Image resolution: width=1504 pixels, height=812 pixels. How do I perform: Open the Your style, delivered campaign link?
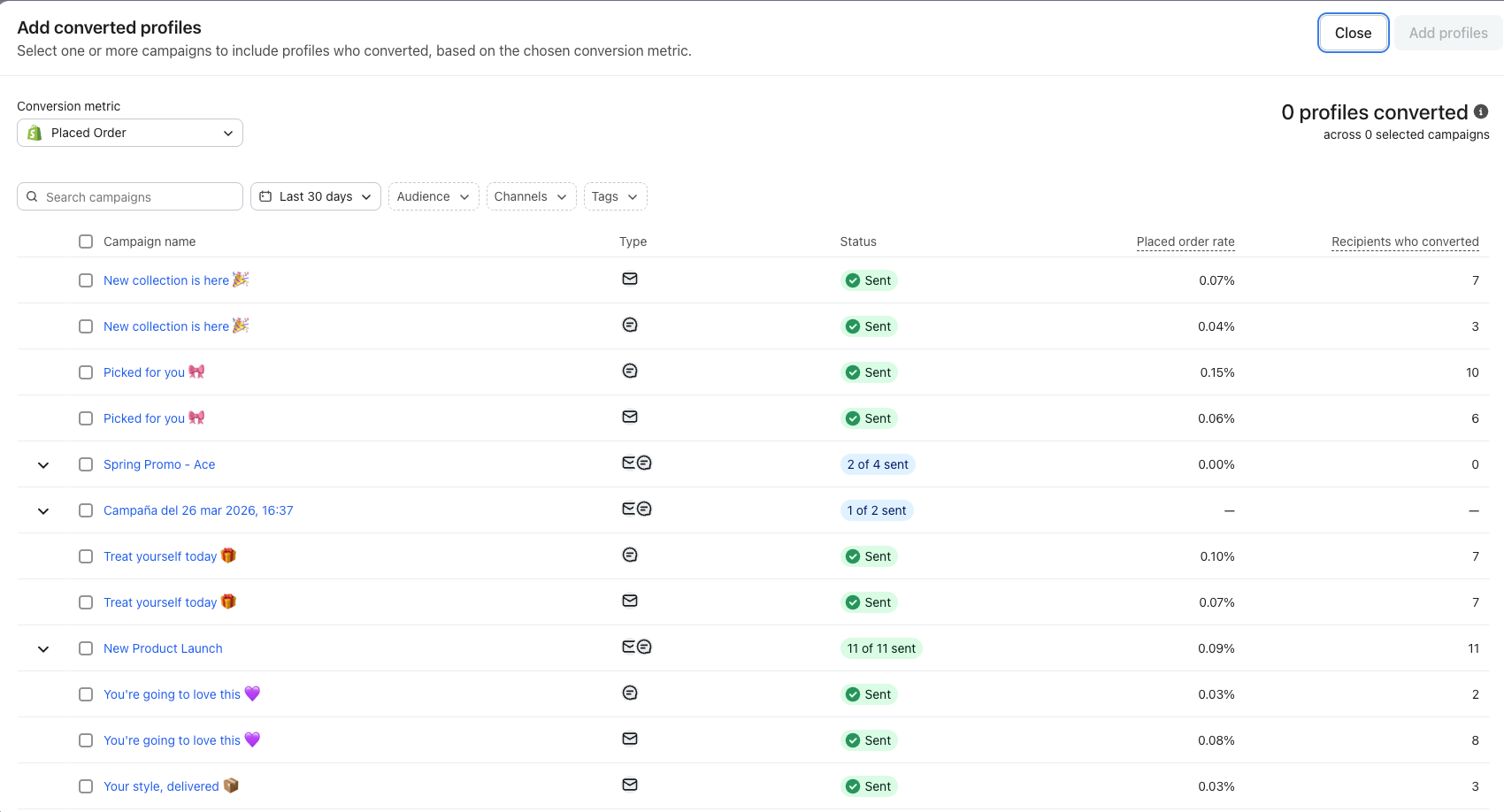[x=161, y=786]
